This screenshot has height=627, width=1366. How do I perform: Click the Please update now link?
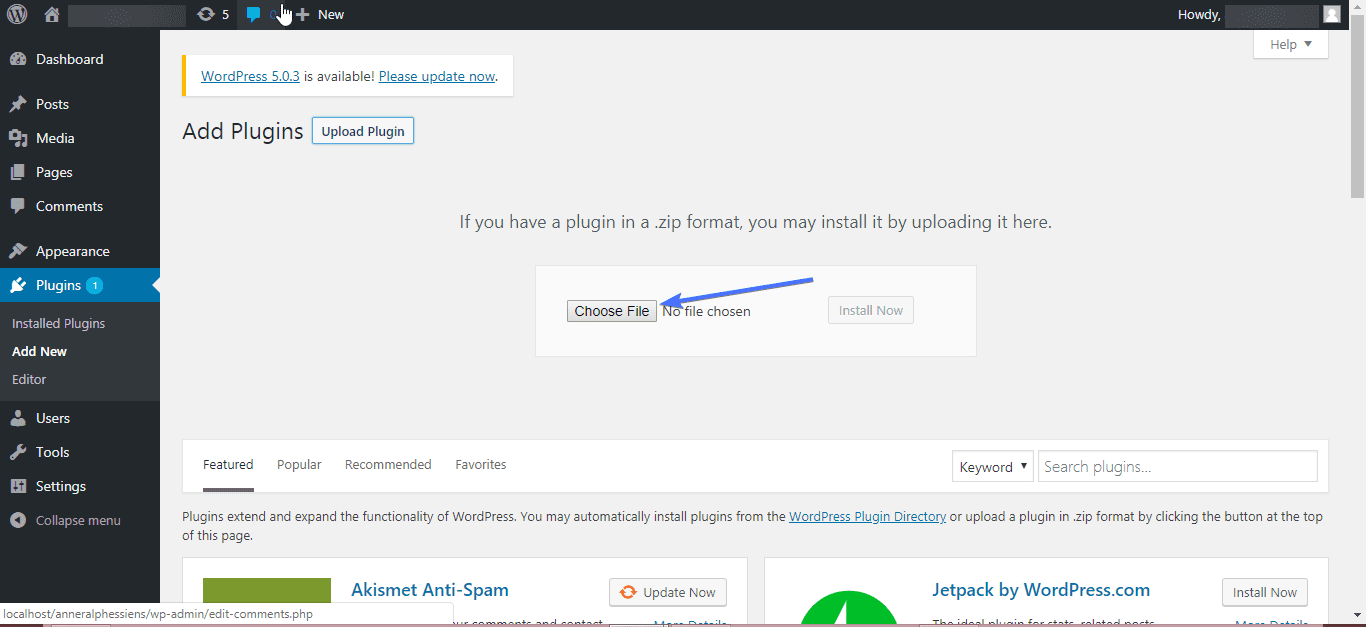coord(437,76)
